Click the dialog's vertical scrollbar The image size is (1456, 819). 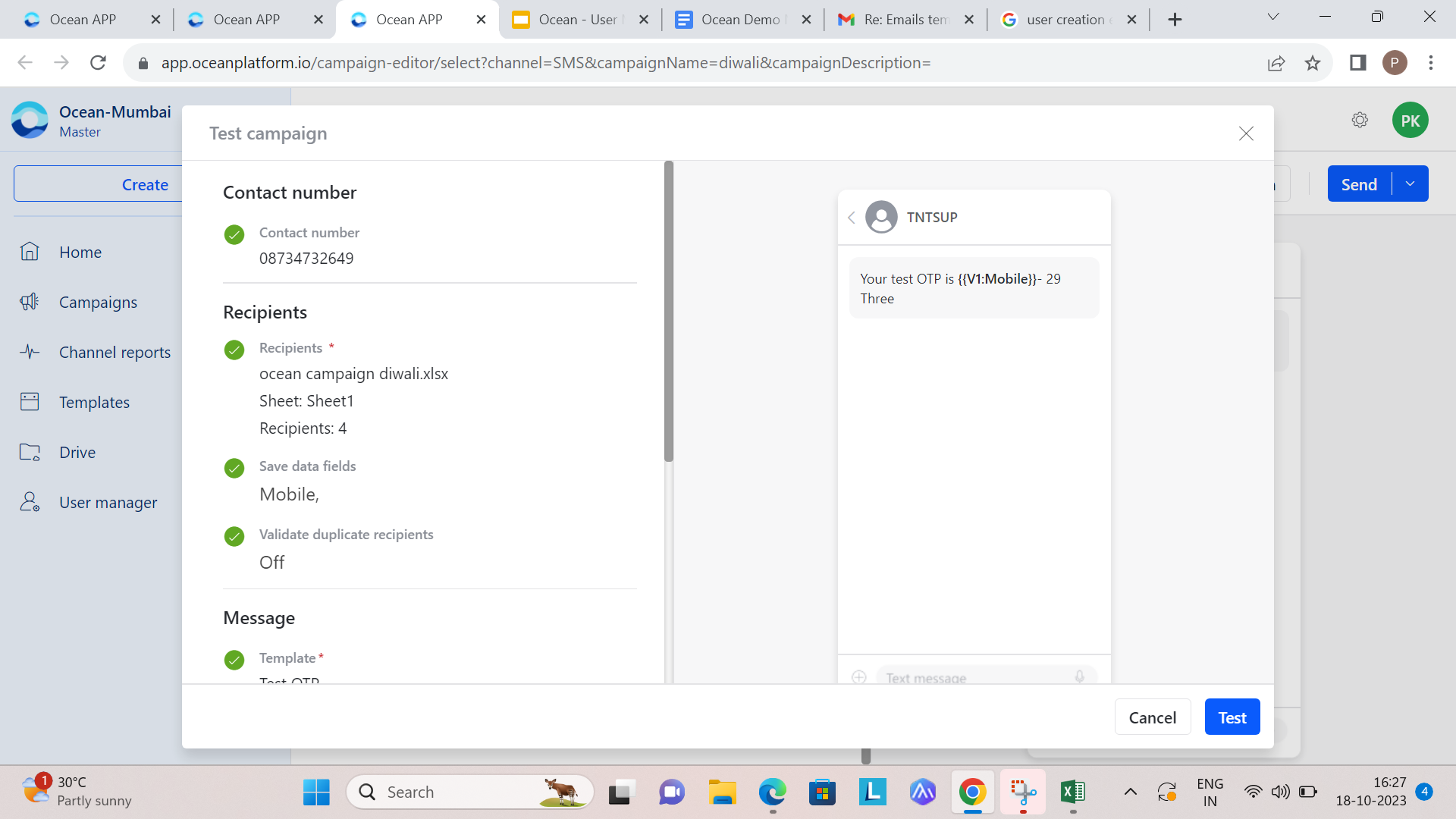(x=669, y=311)
